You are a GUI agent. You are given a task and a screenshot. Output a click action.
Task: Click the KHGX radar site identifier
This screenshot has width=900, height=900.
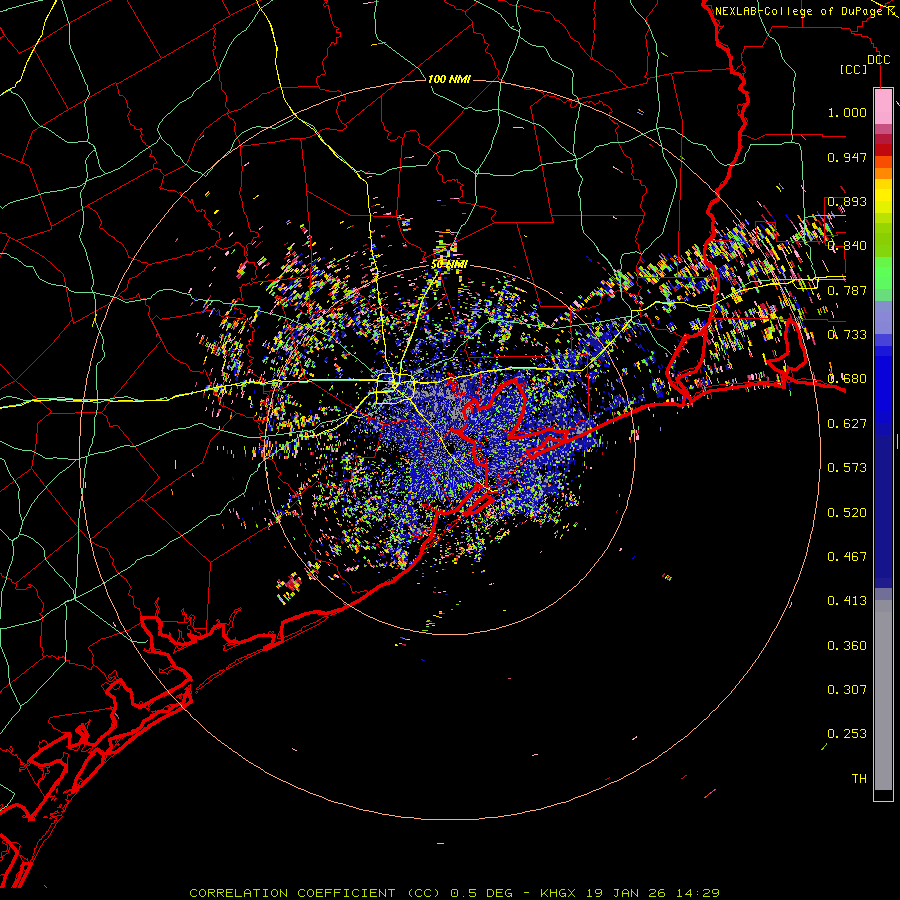click(x=557, y=893)
